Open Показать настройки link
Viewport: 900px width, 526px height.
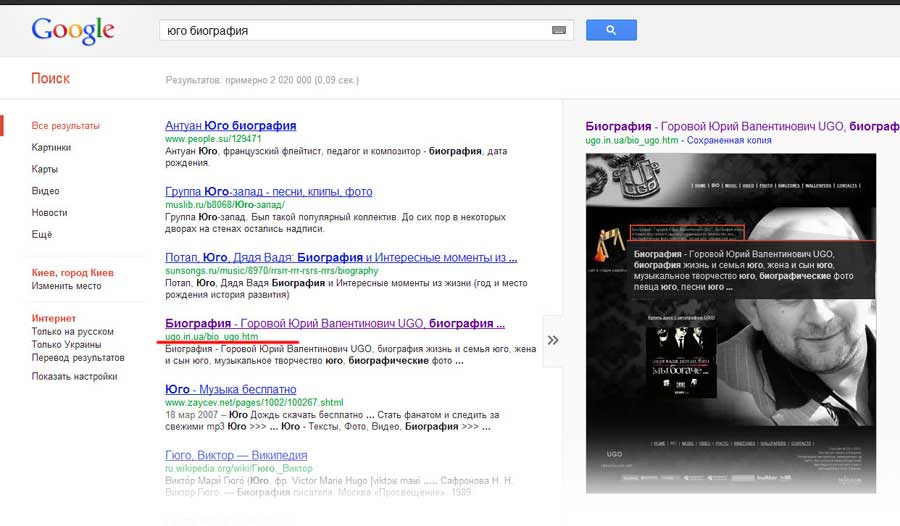75,377
